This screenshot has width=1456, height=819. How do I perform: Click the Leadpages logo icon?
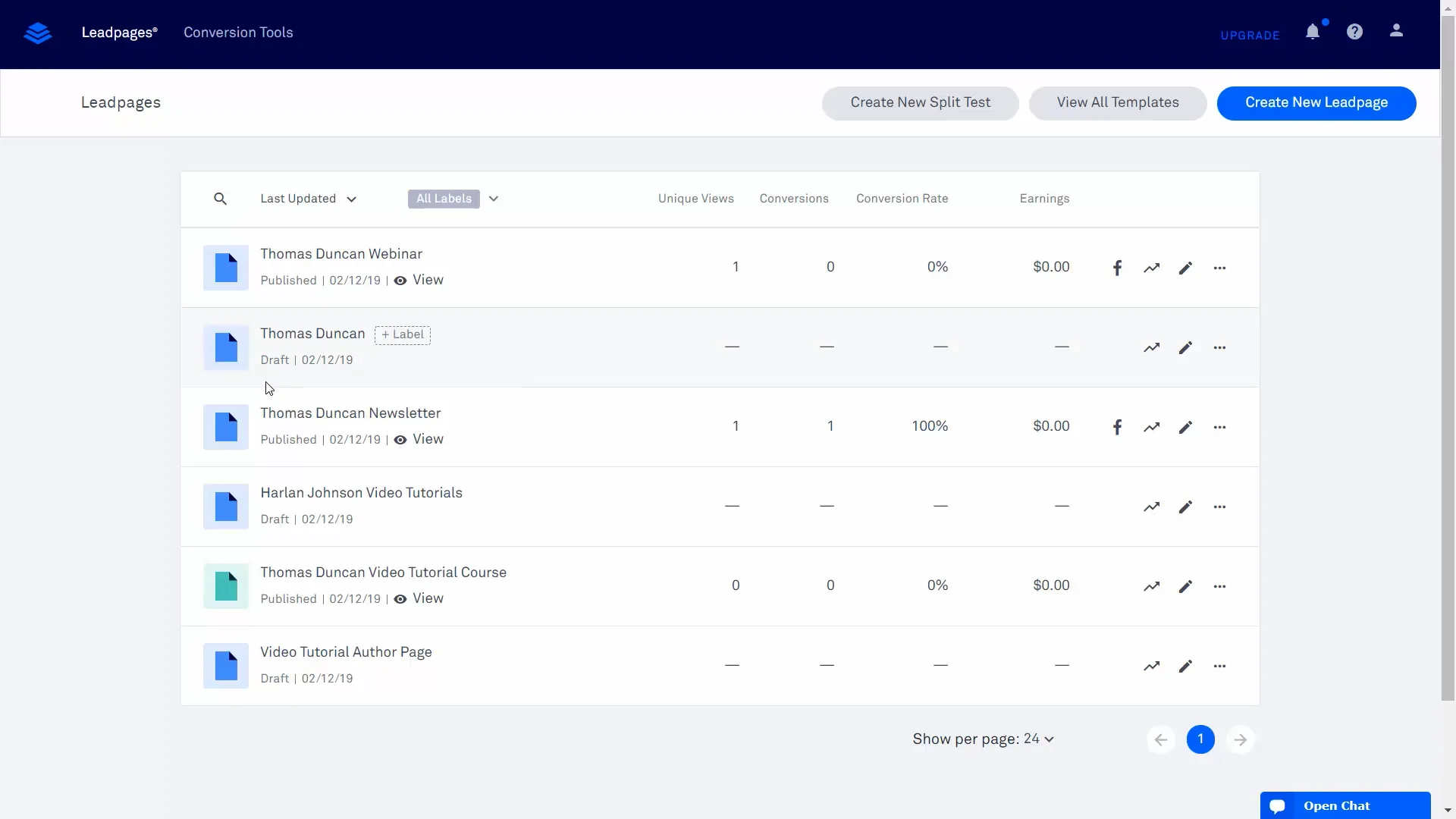(x=37, y=33)
